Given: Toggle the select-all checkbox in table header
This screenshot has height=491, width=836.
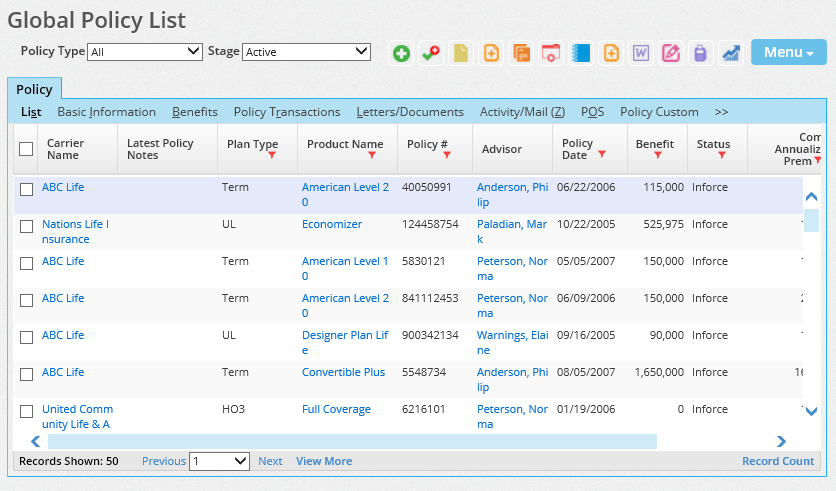Looking at the screenshot, I should 27,149.
